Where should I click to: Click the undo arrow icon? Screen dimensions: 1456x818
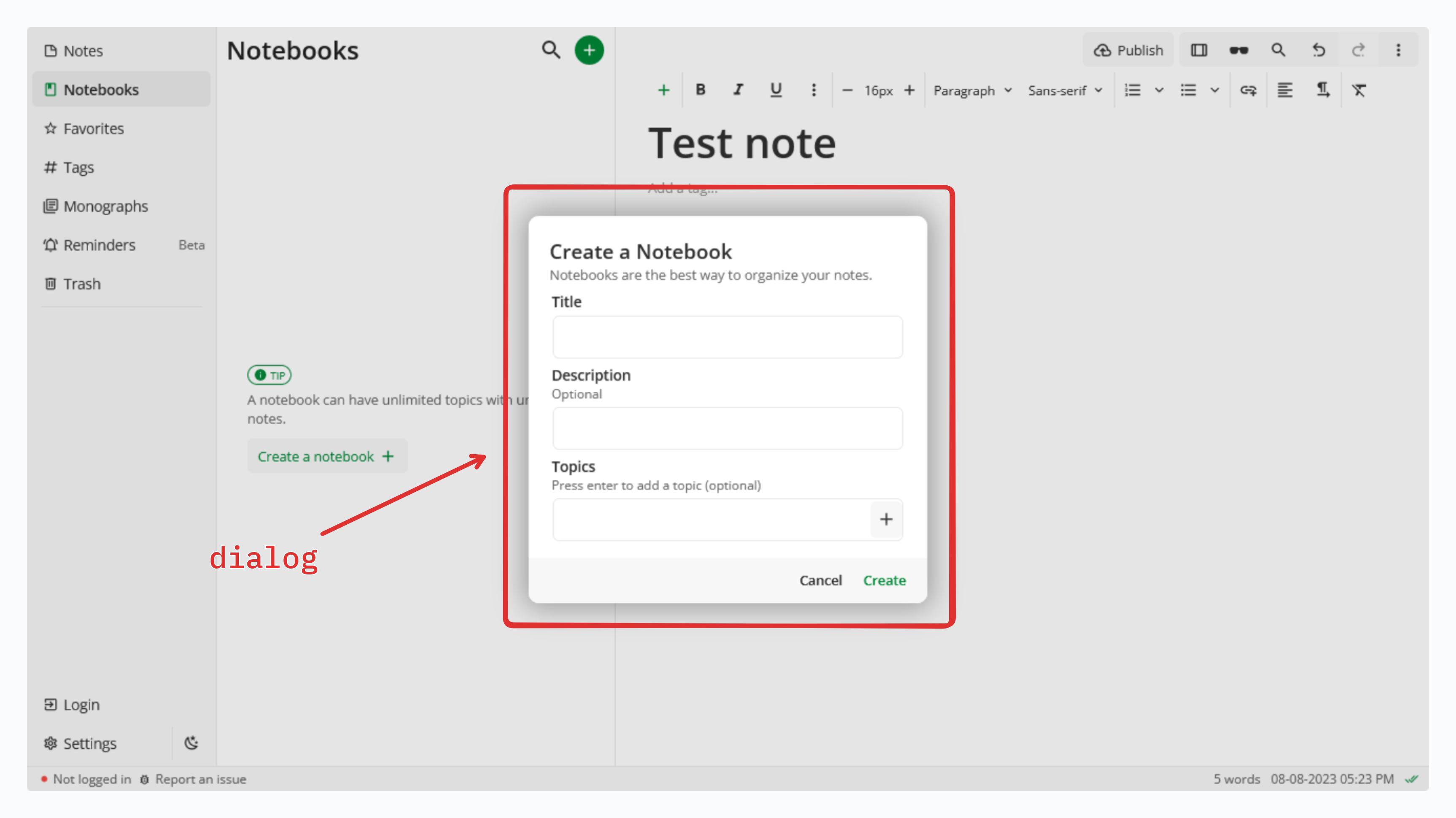point(1318,50)
